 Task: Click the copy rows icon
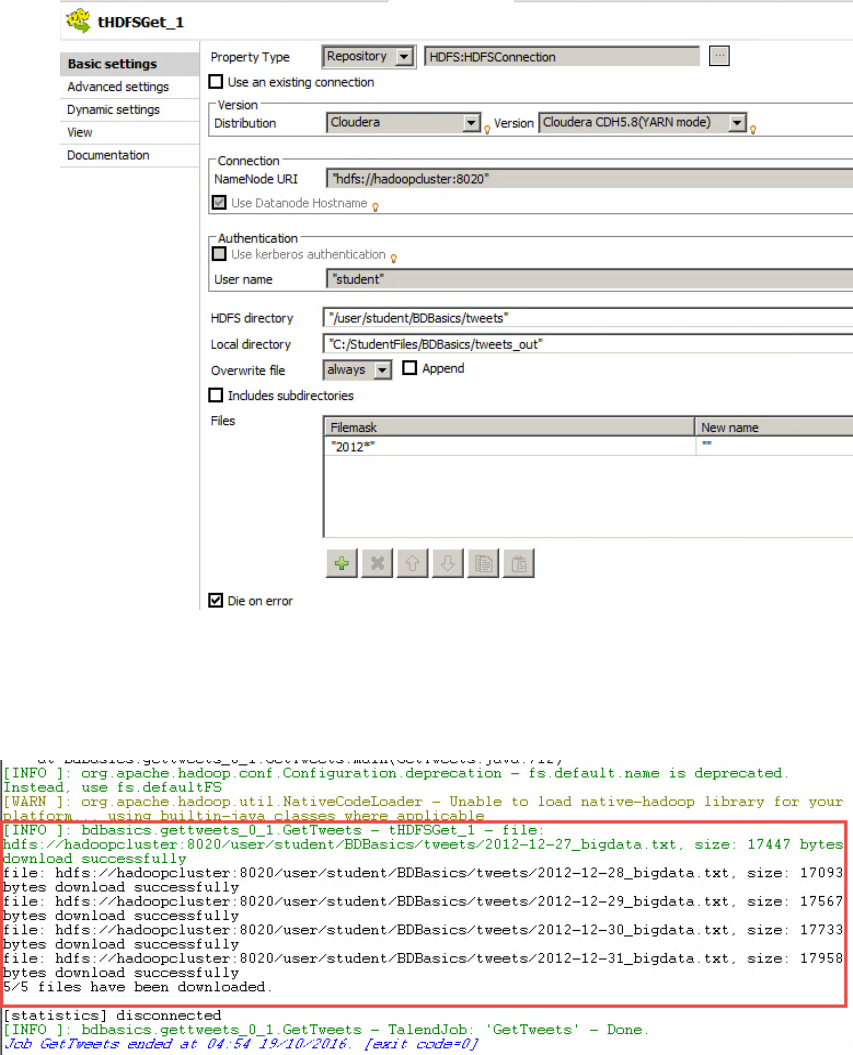click(482, 564)
